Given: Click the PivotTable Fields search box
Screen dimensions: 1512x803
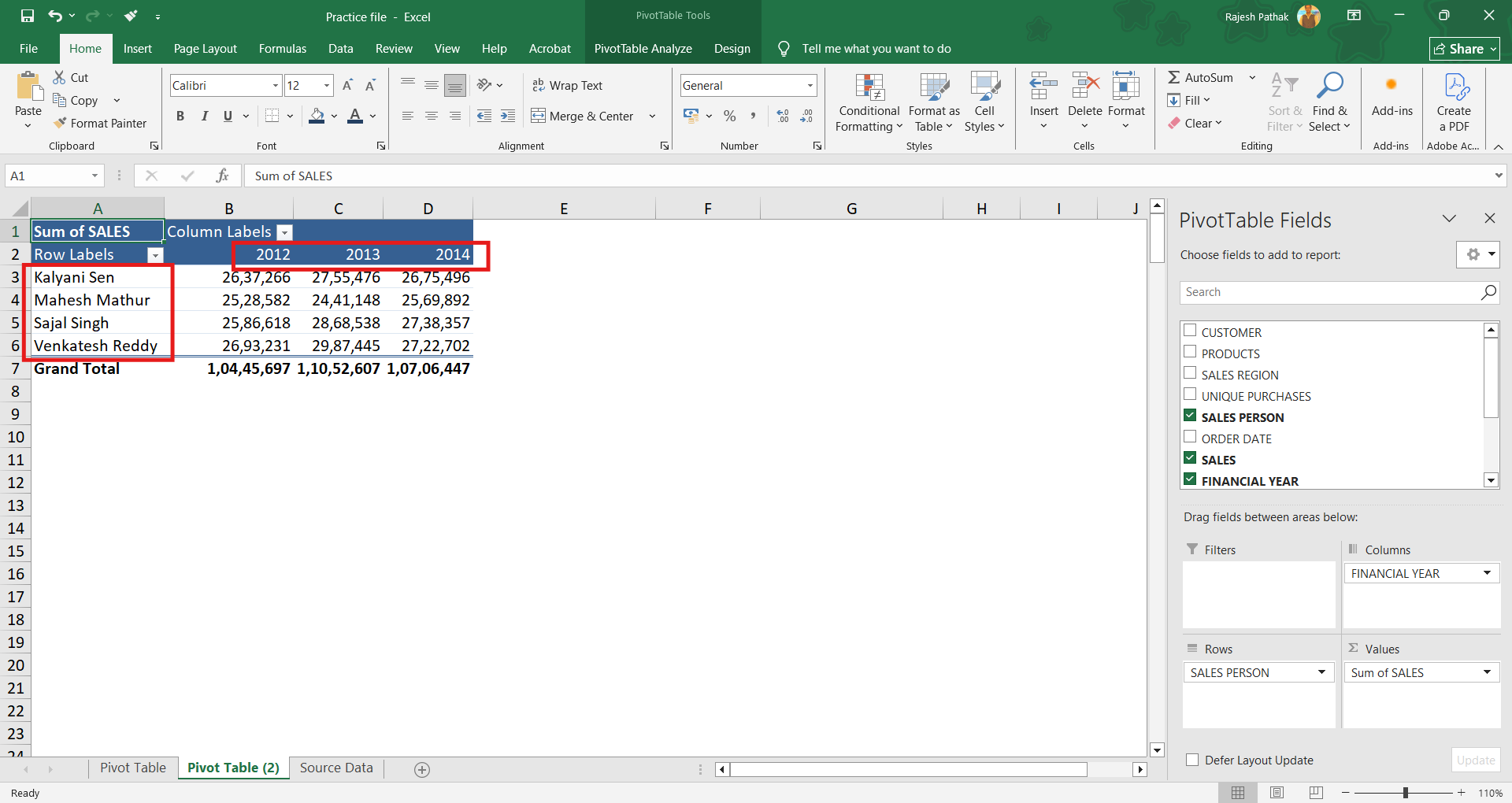Looking at the screenshot, I should pos(1329,292).
